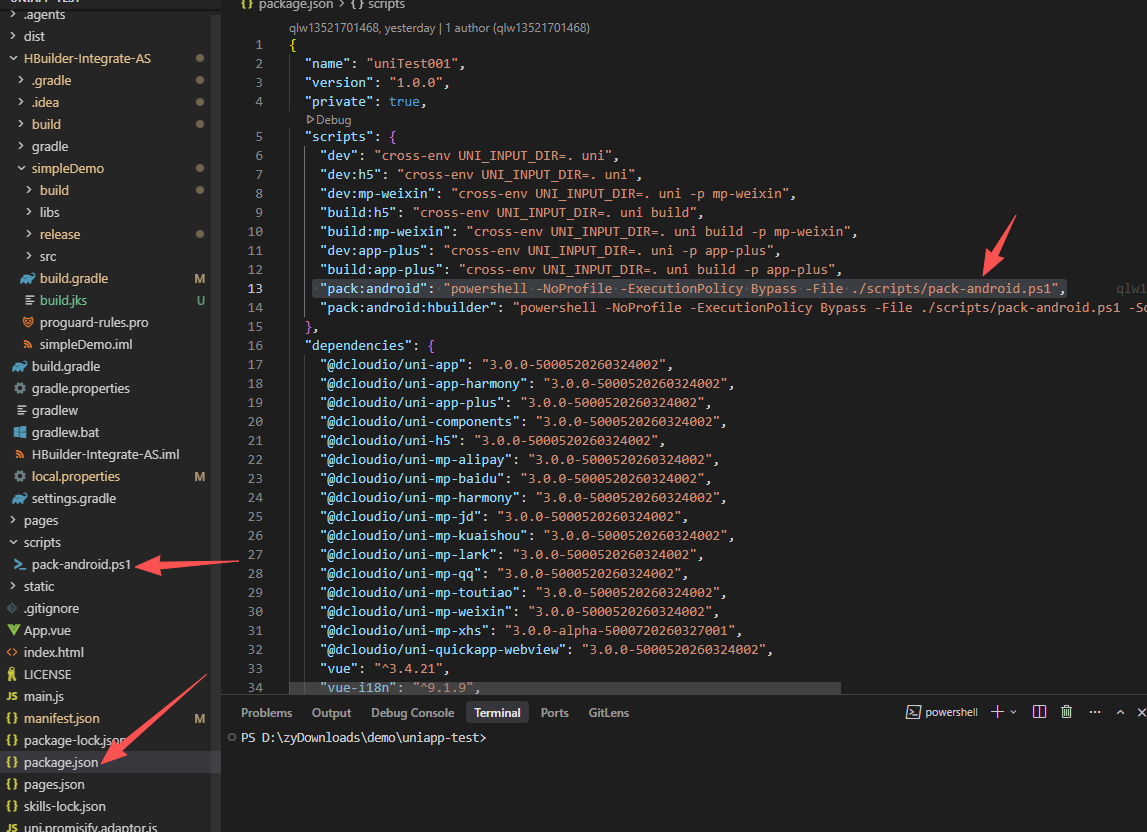Expand the src folder
Viewport: 1147px width, 832px height.
110,256
